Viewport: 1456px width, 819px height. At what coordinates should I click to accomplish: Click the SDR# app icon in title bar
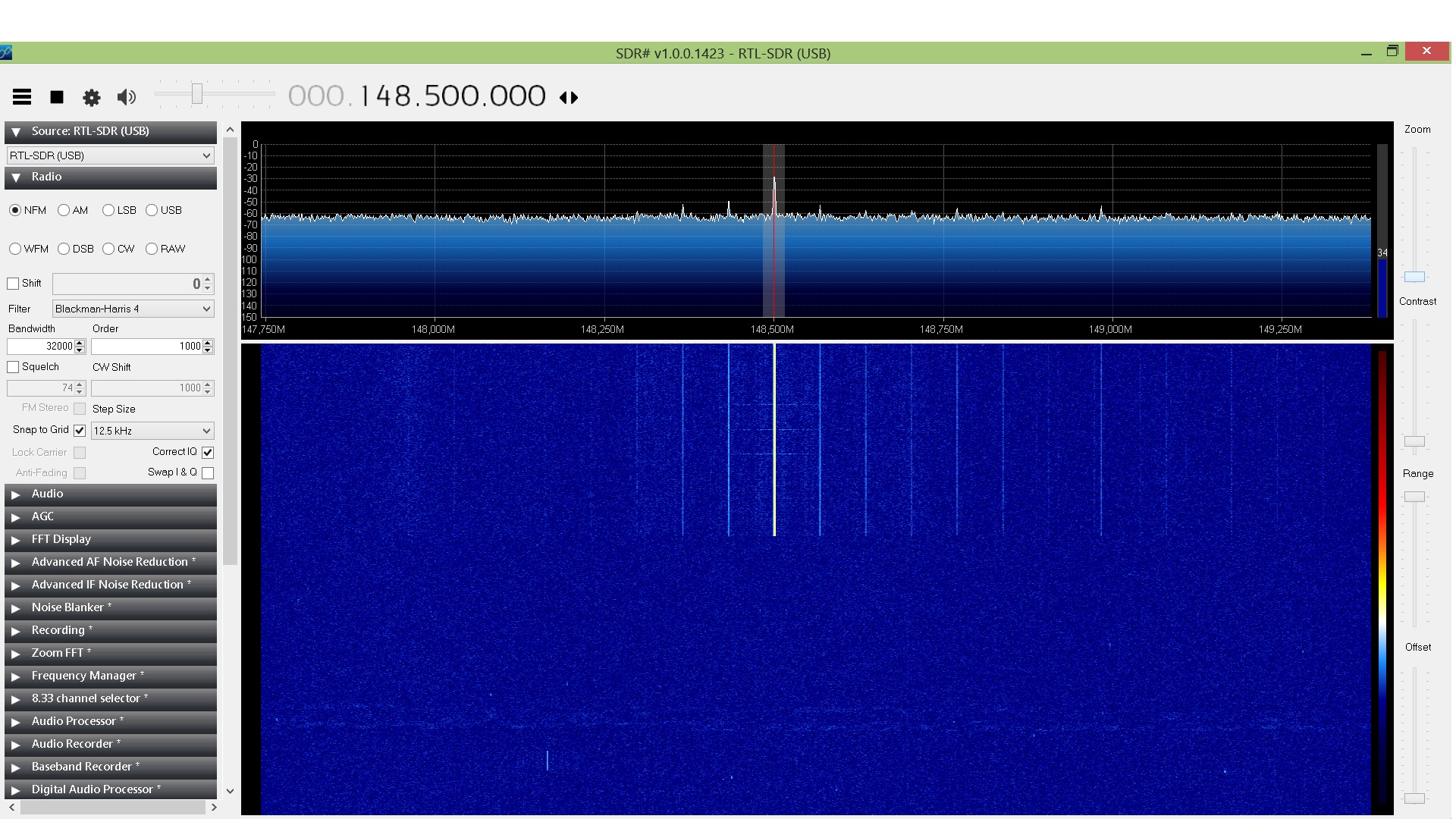(5, 52)
